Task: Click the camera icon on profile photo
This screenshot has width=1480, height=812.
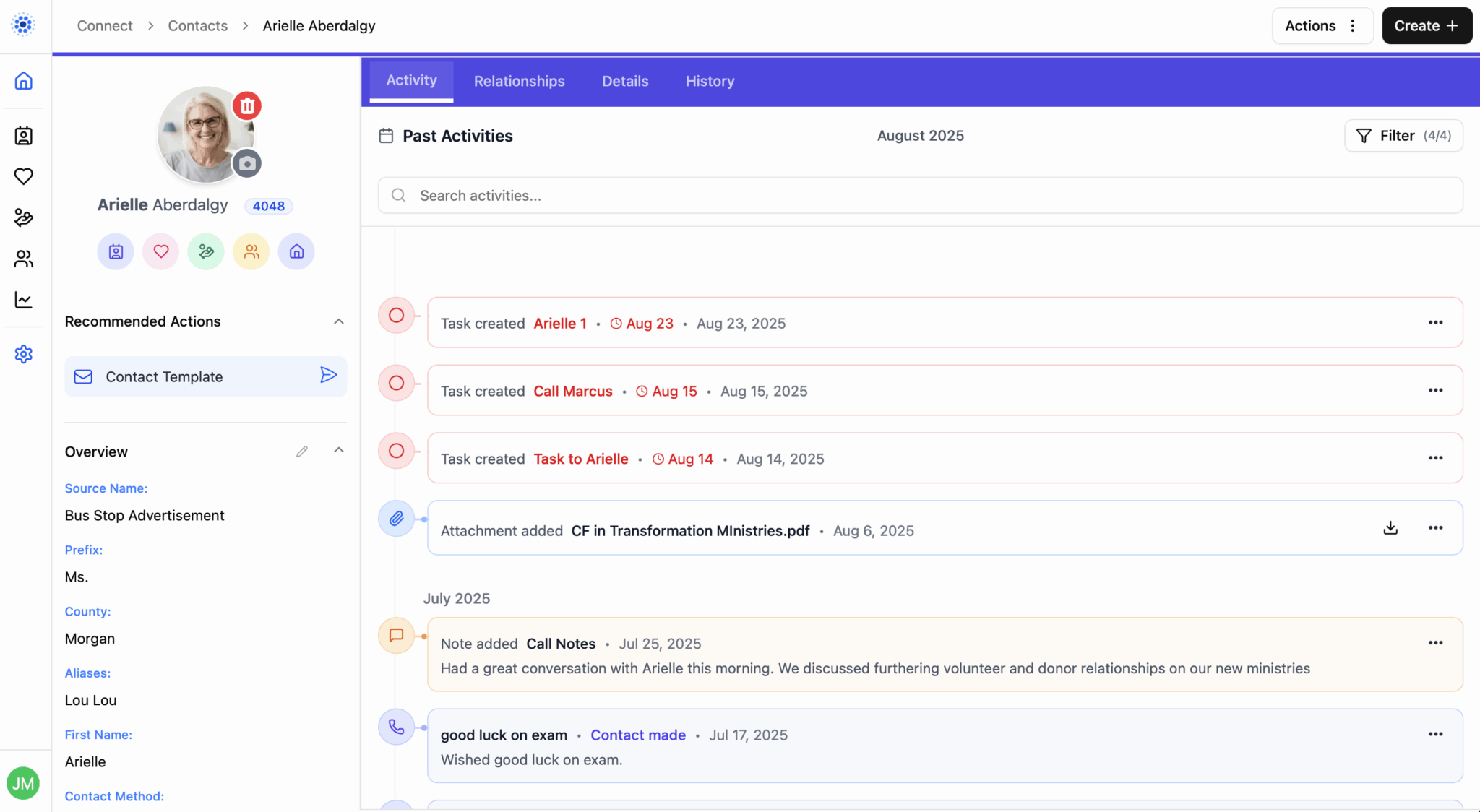Action: 247,164
